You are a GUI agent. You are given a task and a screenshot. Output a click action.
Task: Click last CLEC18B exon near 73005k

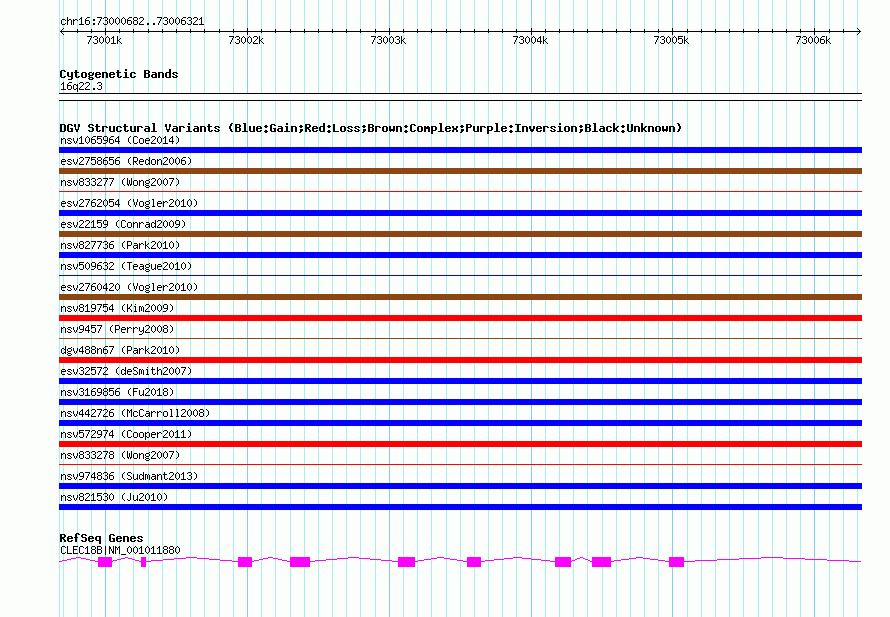677,562
